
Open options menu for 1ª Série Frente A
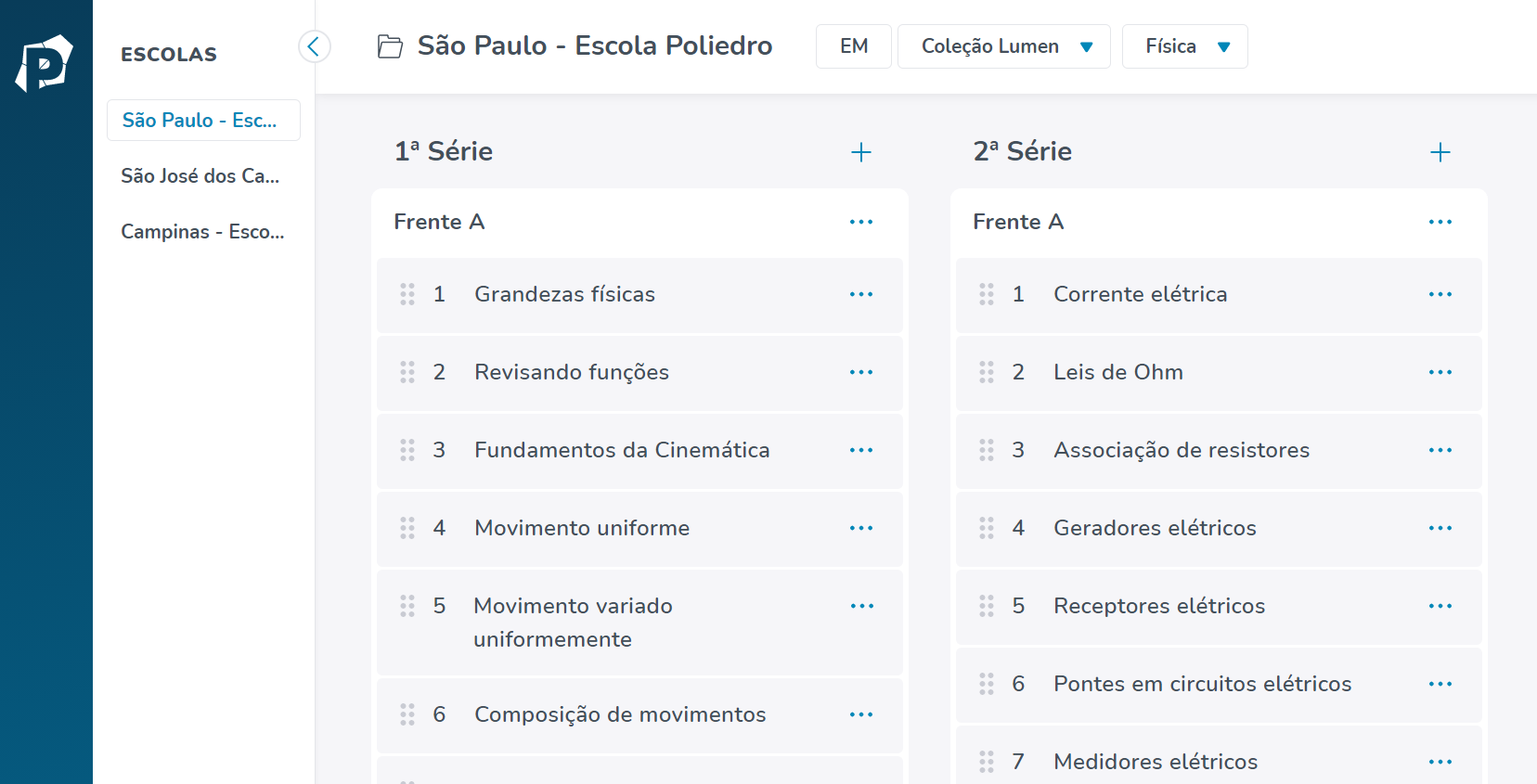861,222
